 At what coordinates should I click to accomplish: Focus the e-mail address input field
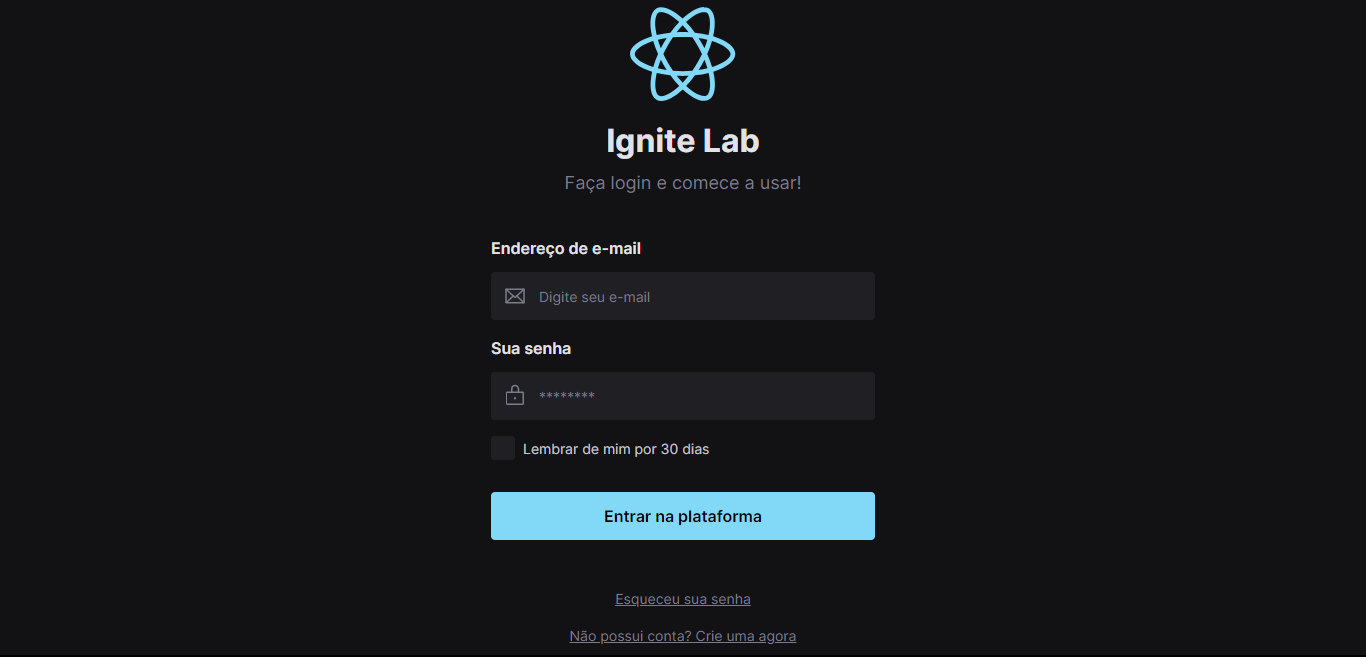[683, 296]
